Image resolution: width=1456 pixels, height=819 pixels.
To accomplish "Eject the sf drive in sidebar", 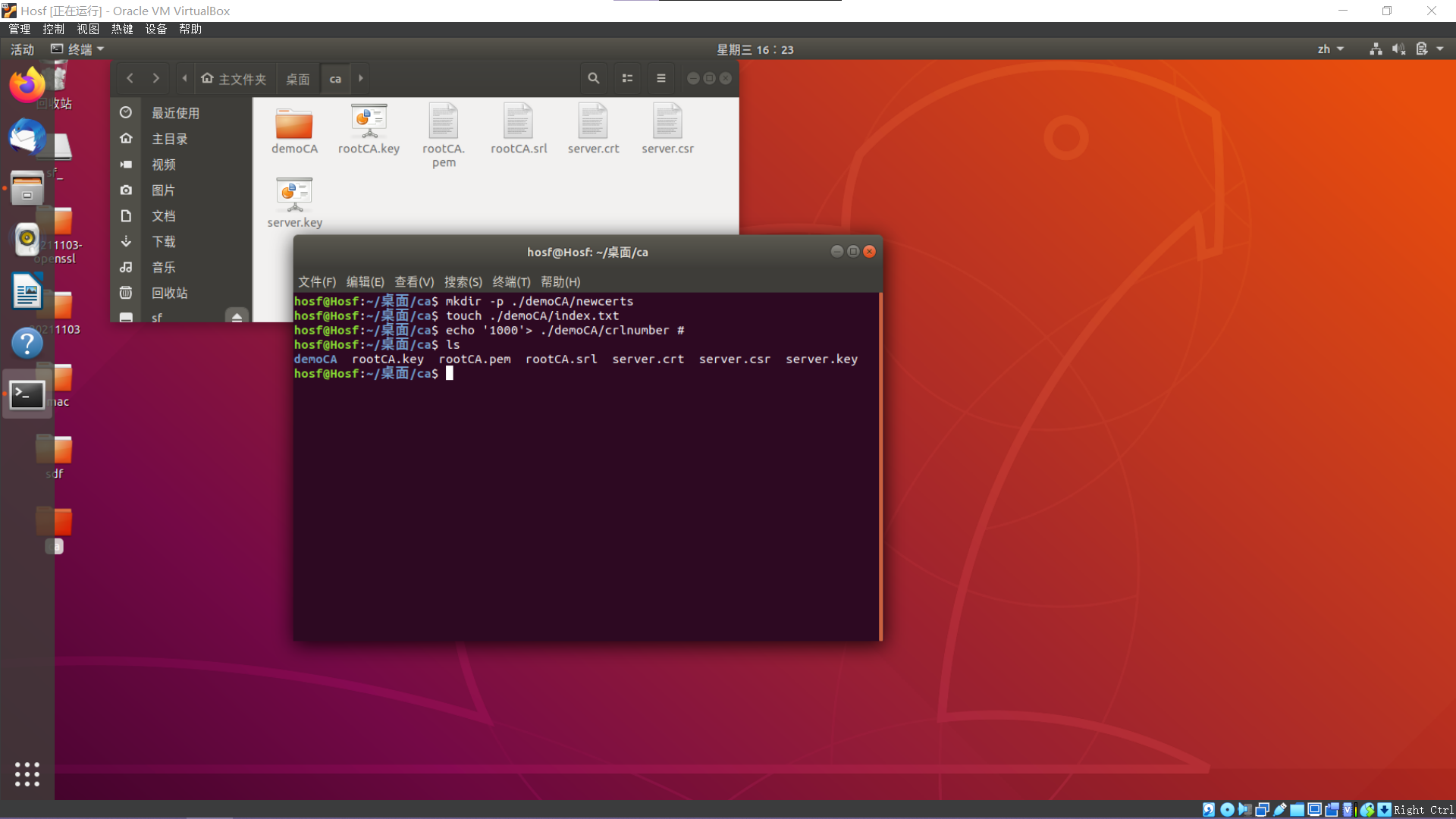I will coord(237,317).
